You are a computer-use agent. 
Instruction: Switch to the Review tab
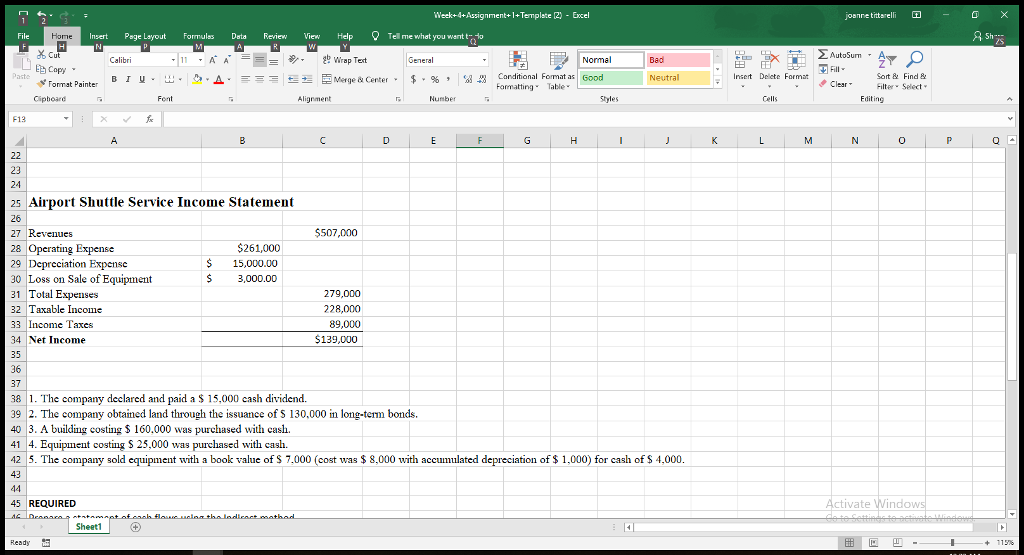point(275,36)
